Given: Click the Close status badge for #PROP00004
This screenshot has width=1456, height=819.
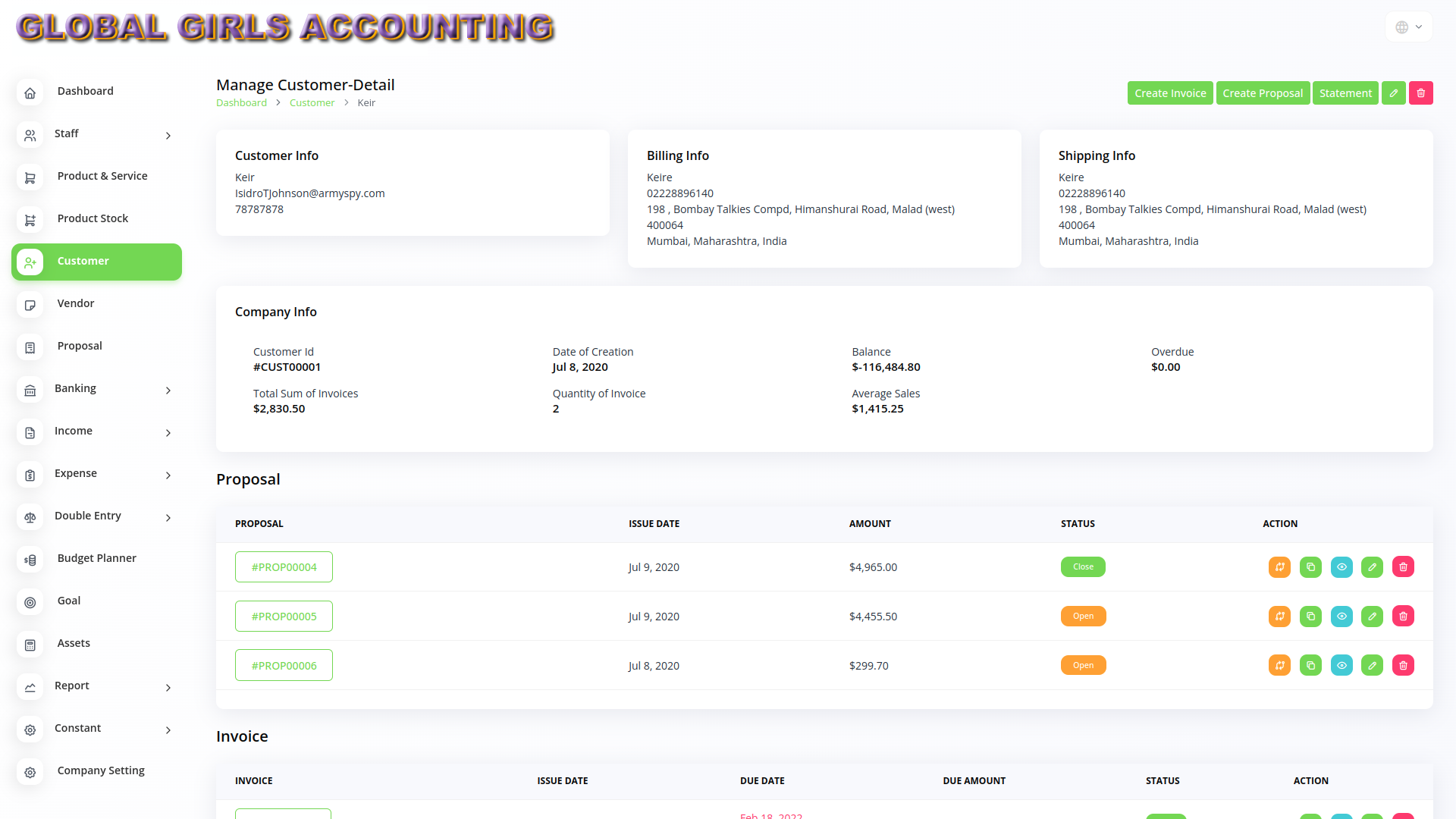Looking at the screenshot, I should tap(1083, 567).
